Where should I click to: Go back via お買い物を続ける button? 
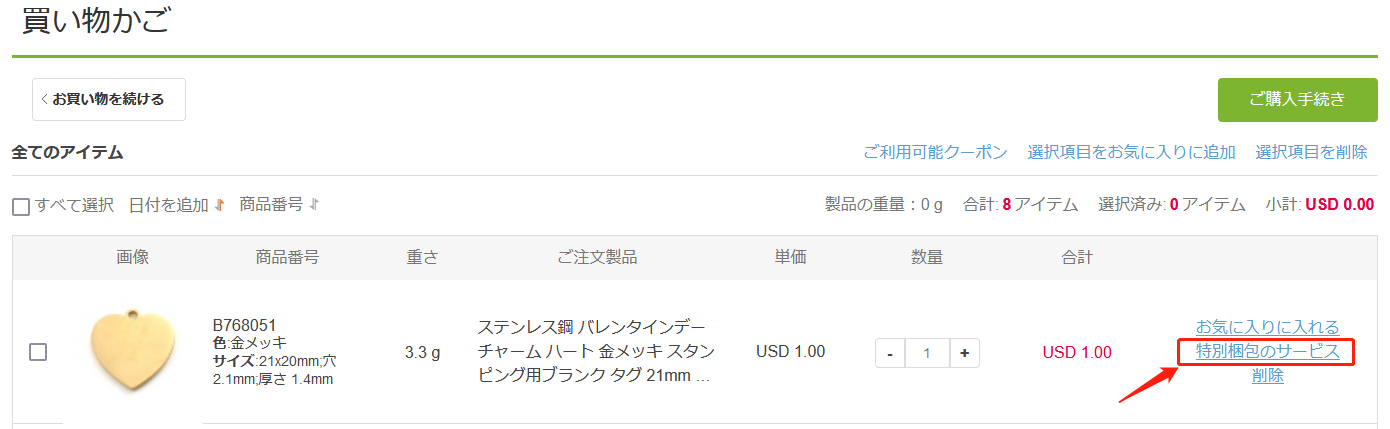tap(109, 99)
